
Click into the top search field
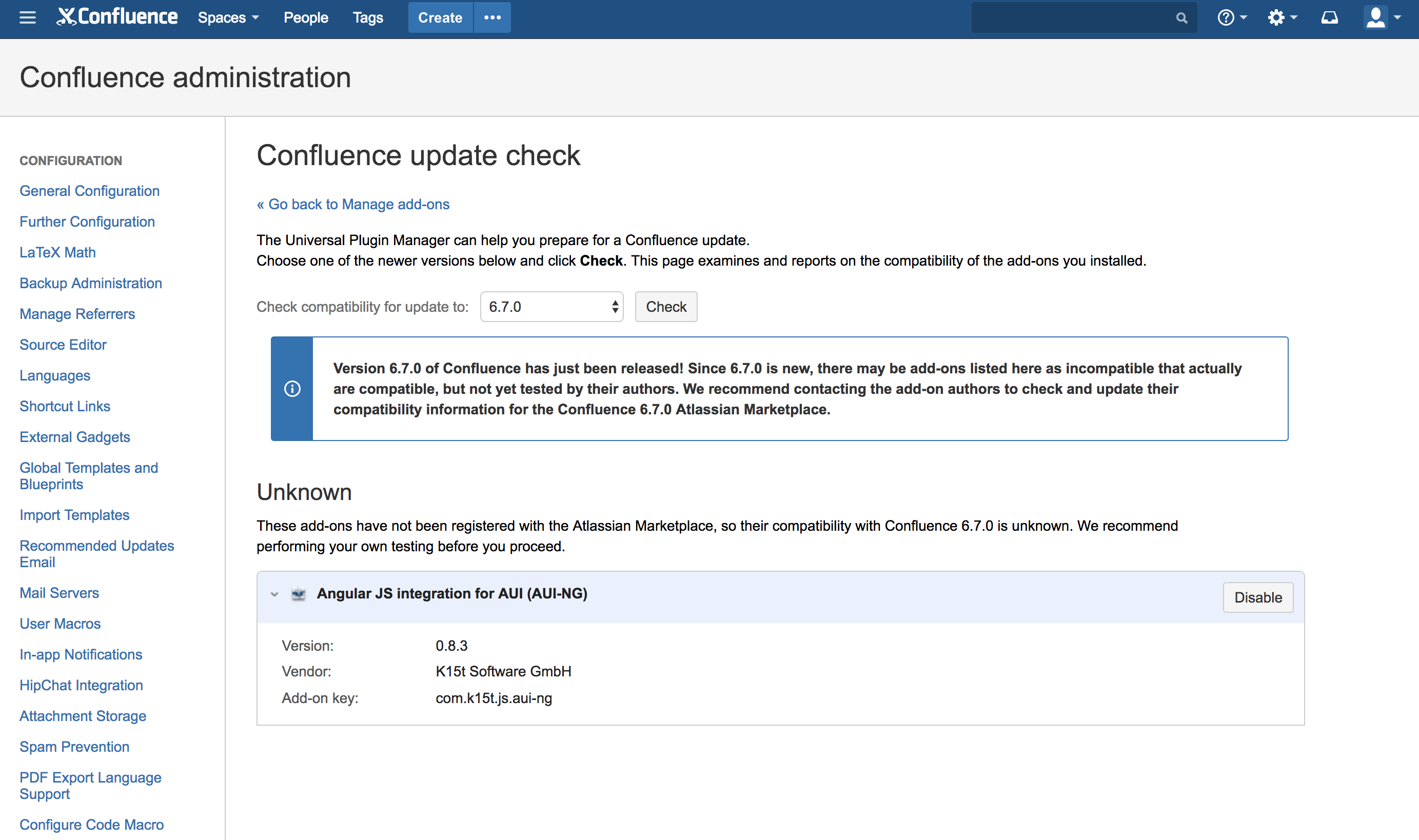(x=1070, y=18)
